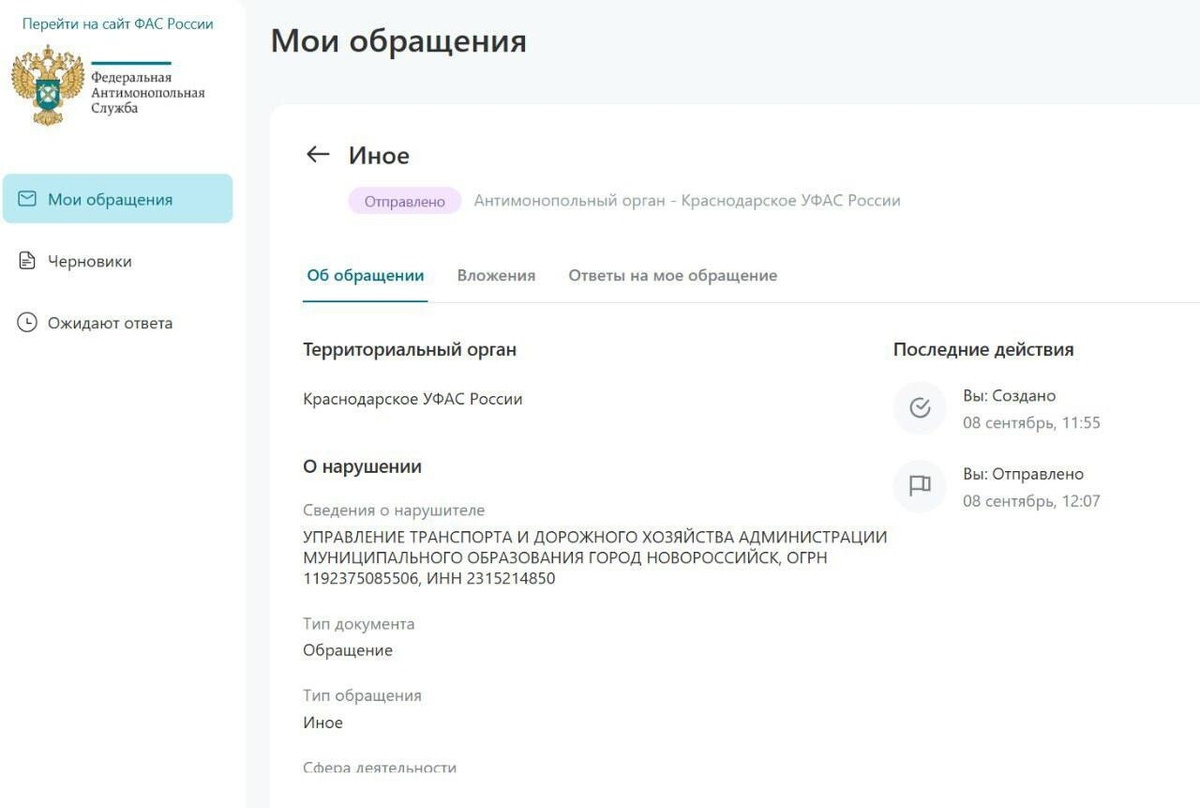Click Краснодарское УФАС России under Территориальный орган
The width and height of the screenshot is (1200, 808).
pos(413,399)
